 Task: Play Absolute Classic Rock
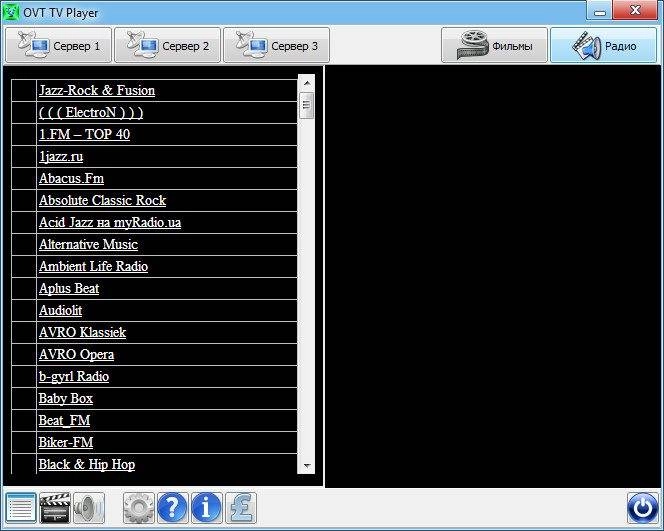(x=102, y=200)
